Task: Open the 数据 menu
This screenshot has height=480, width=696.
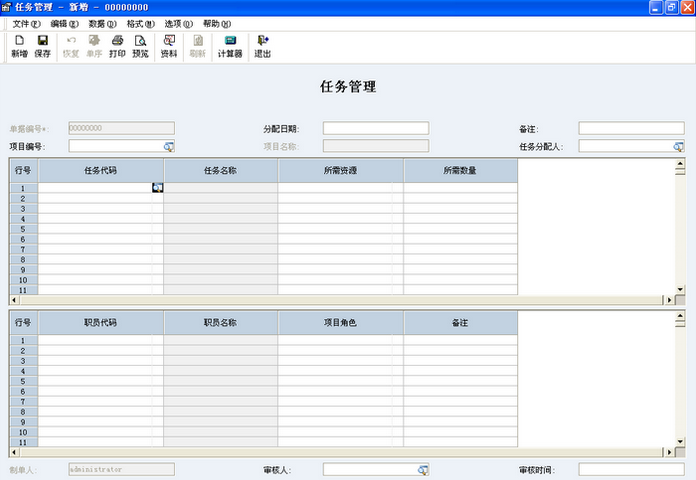Action: (x=102, y=23)
